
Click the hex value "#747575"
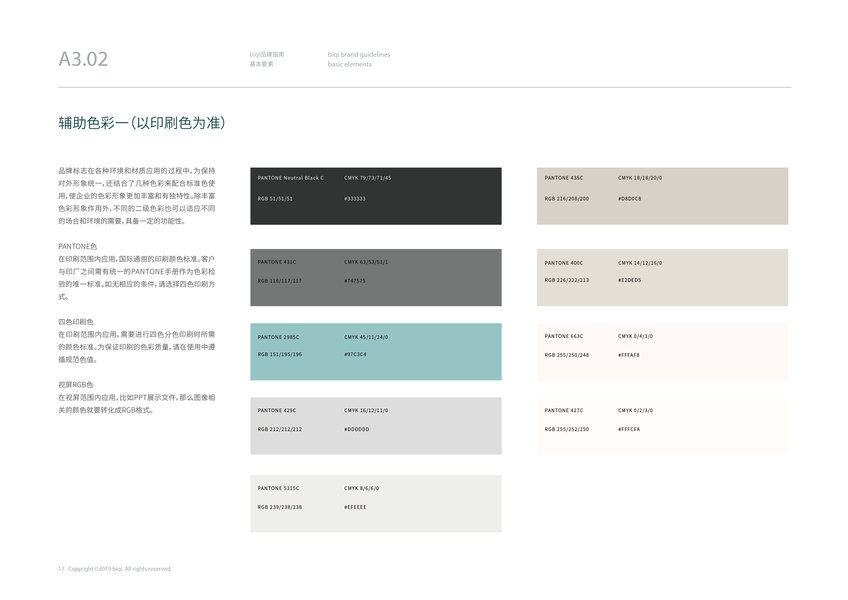point(355,281)
